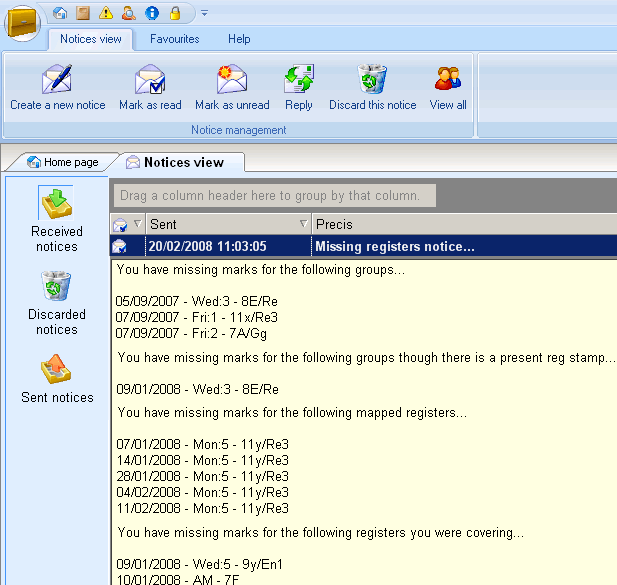Click the line 04/02/2008 - Mon:5 - 11y/Re3
Image resolution: width=617 pixels, height=585 pixels.
tap(203, 493)
